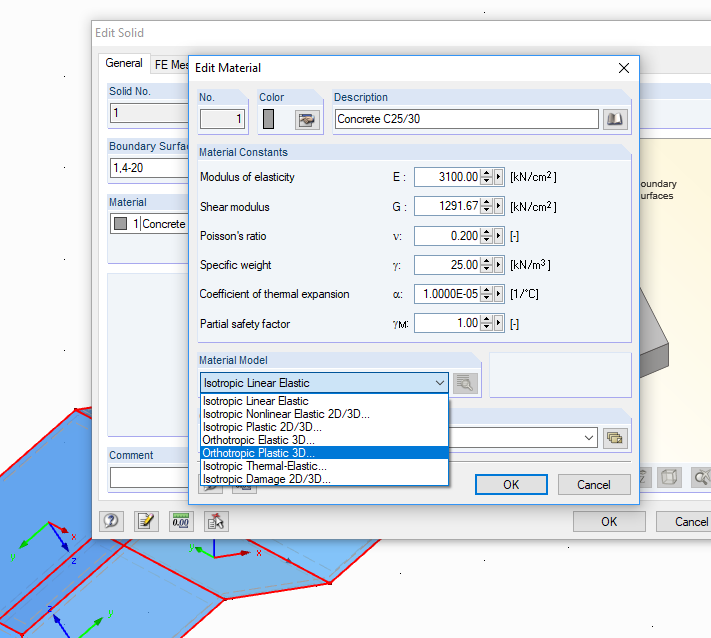Open arrow menu beside Modulus of elasticity
Image resolution: width=711 pixels, height=638 pixels.
coord(498,177)
